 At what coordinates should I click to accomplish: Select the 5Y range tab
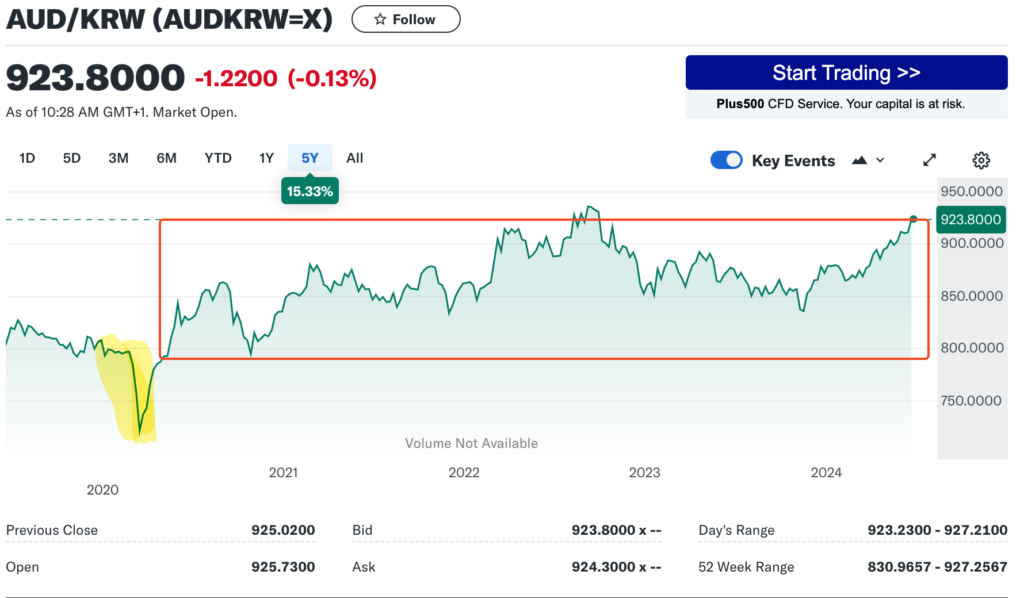(310, 158)
